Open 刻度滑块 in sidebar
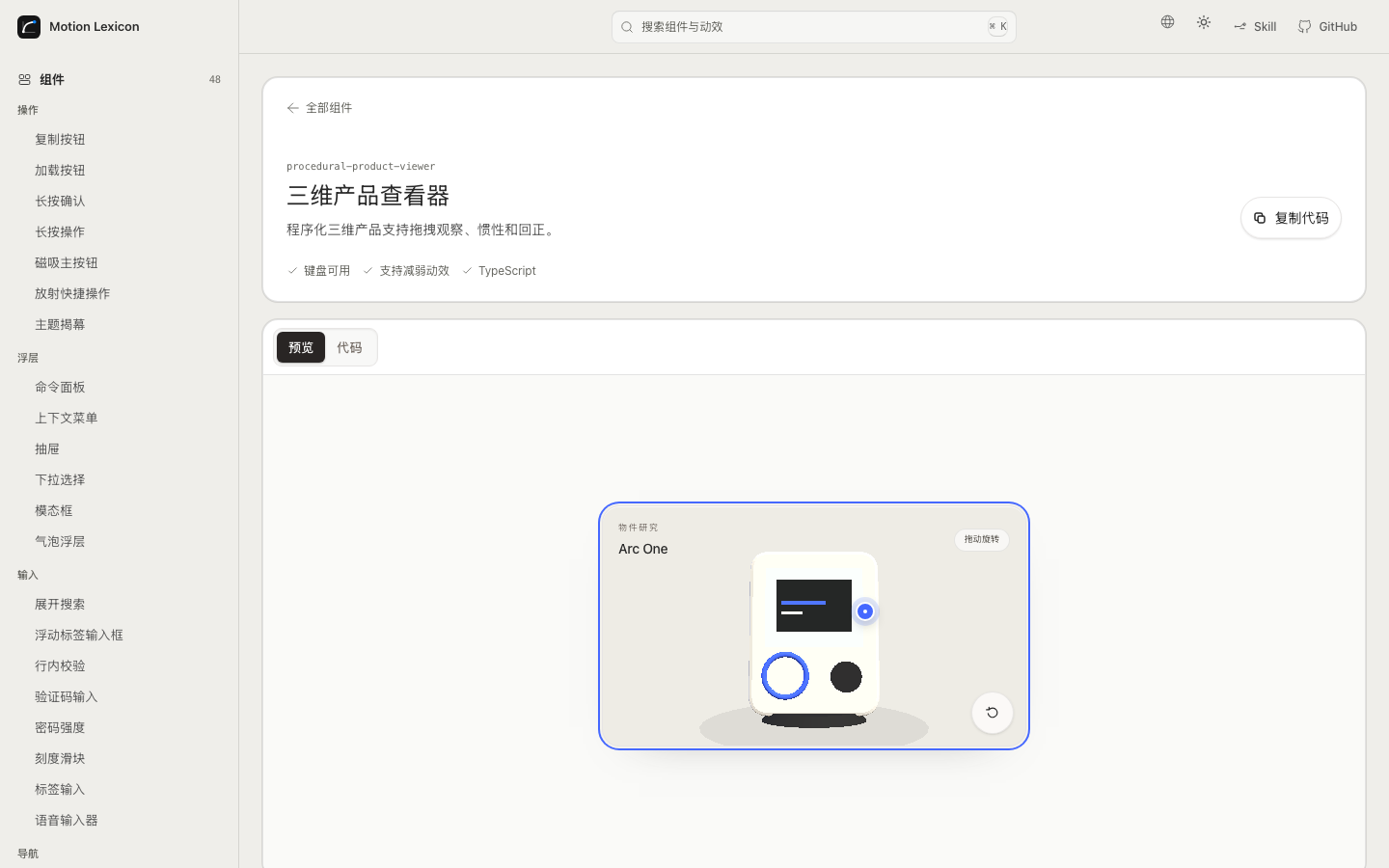 (x=60, y=759)
